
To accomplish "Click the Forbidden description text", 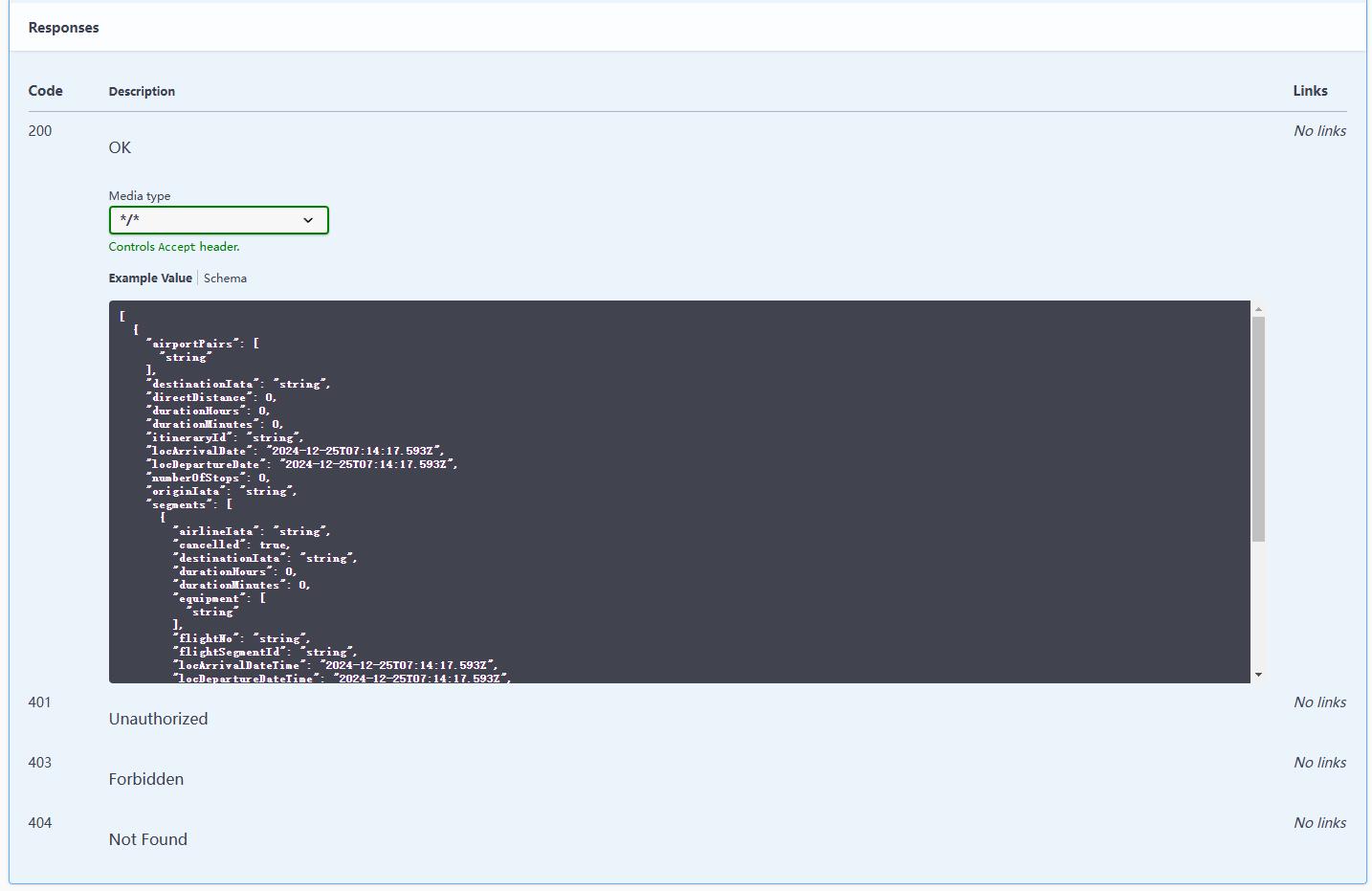I will pyautogui.click(x=146, y=779).
